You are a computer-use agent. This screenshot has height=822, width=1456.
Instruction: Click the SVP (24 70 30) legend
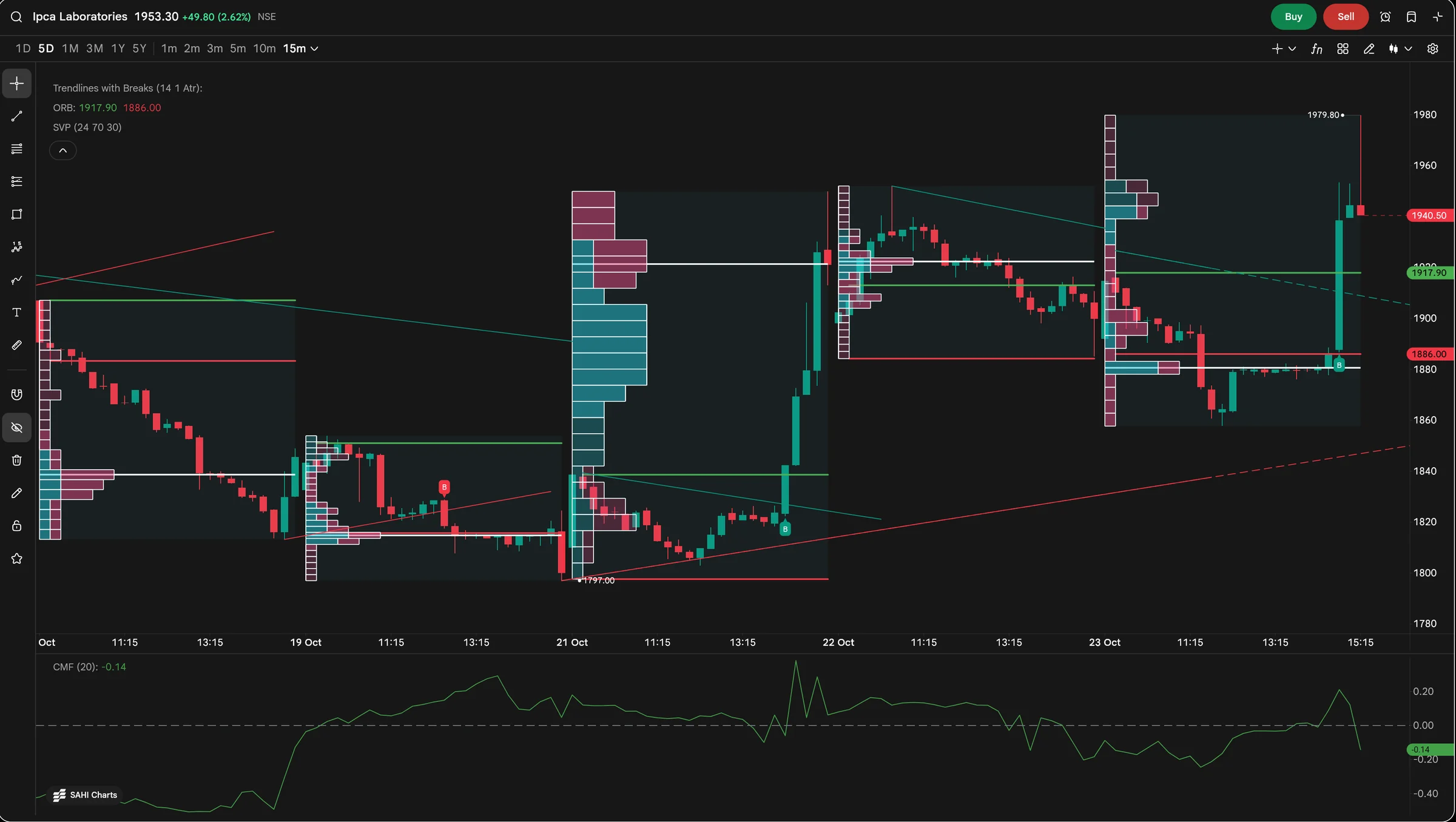(87, 127)
